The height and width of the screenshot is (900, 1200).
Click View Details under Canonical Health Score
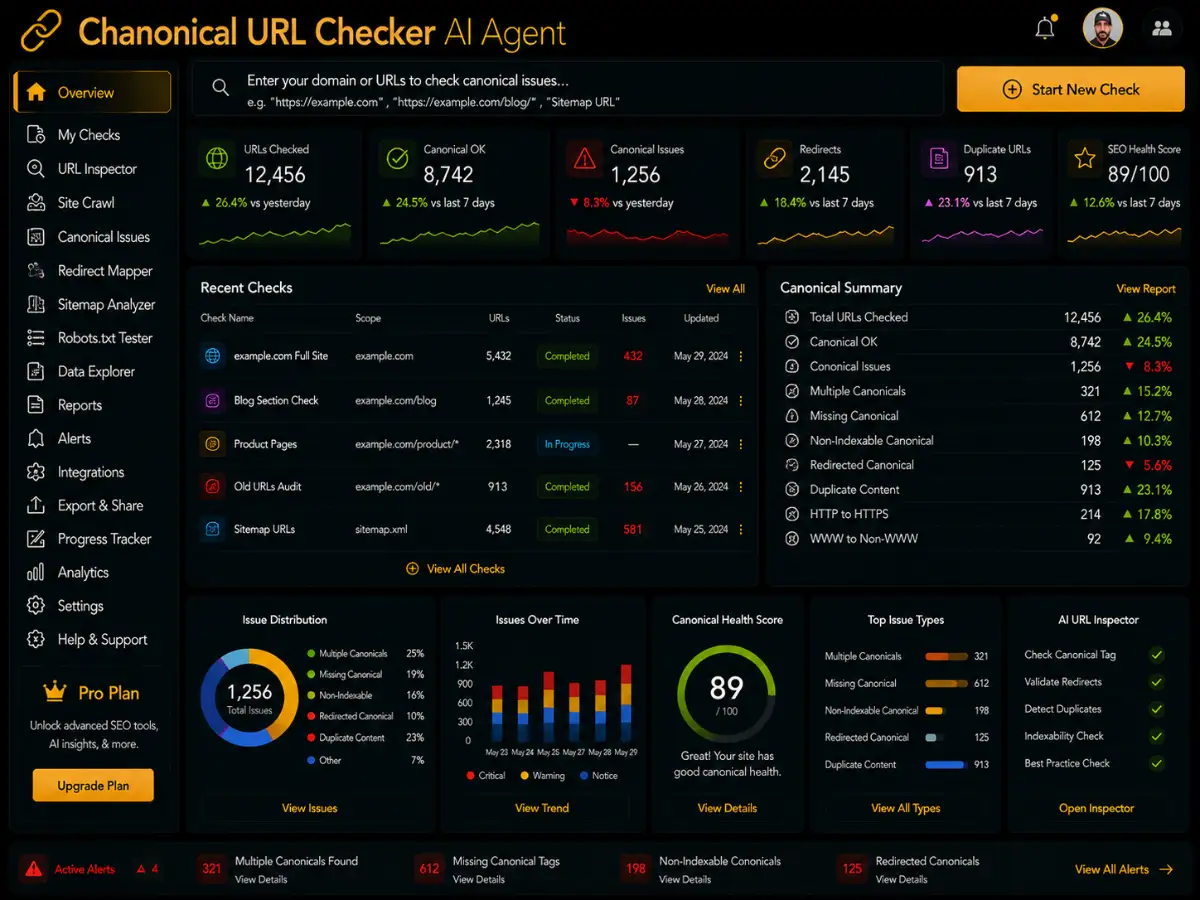tap(727, 808)
